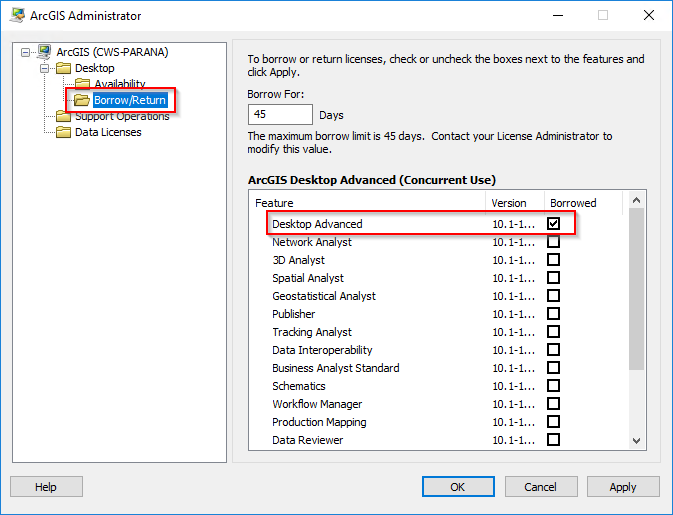The image size is (673, 515).
Task: Check the Network Analyst borrowed checkbox
Action: 553,242
